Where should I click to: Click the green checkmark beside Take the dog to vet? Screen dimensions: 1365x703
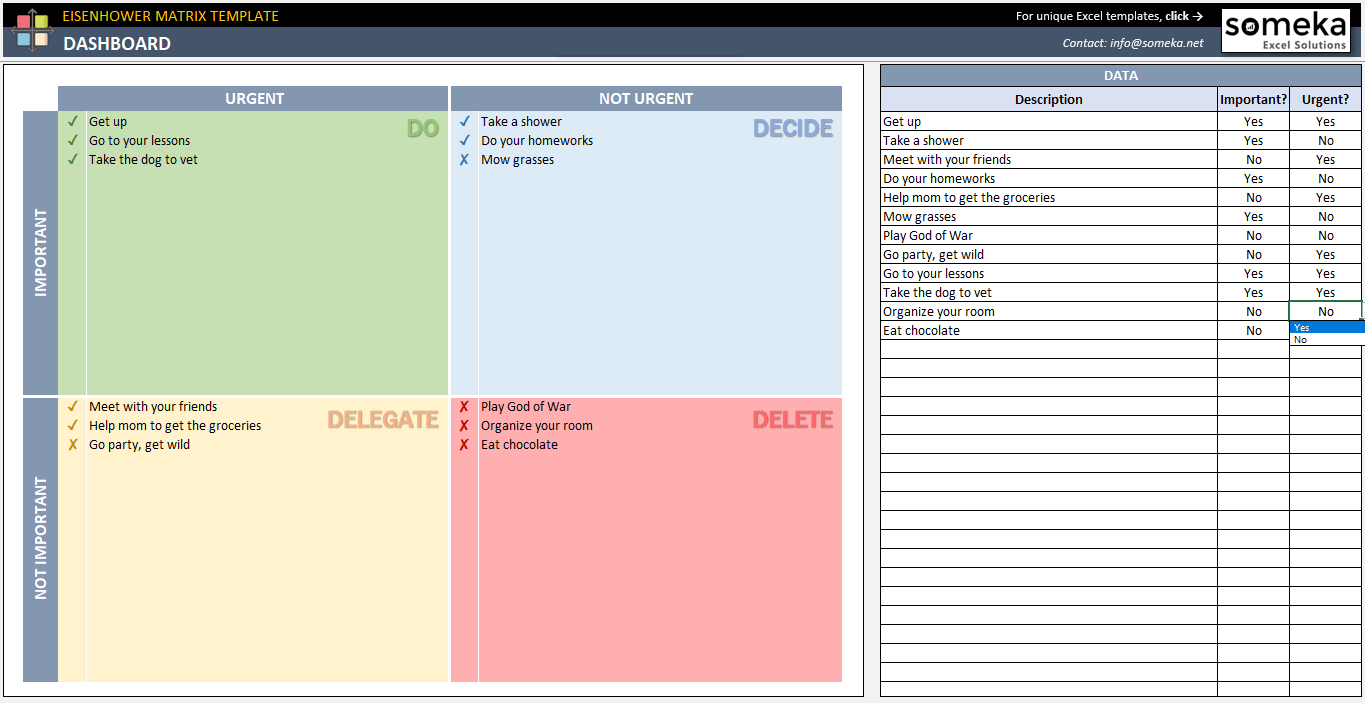coord(72,159)
